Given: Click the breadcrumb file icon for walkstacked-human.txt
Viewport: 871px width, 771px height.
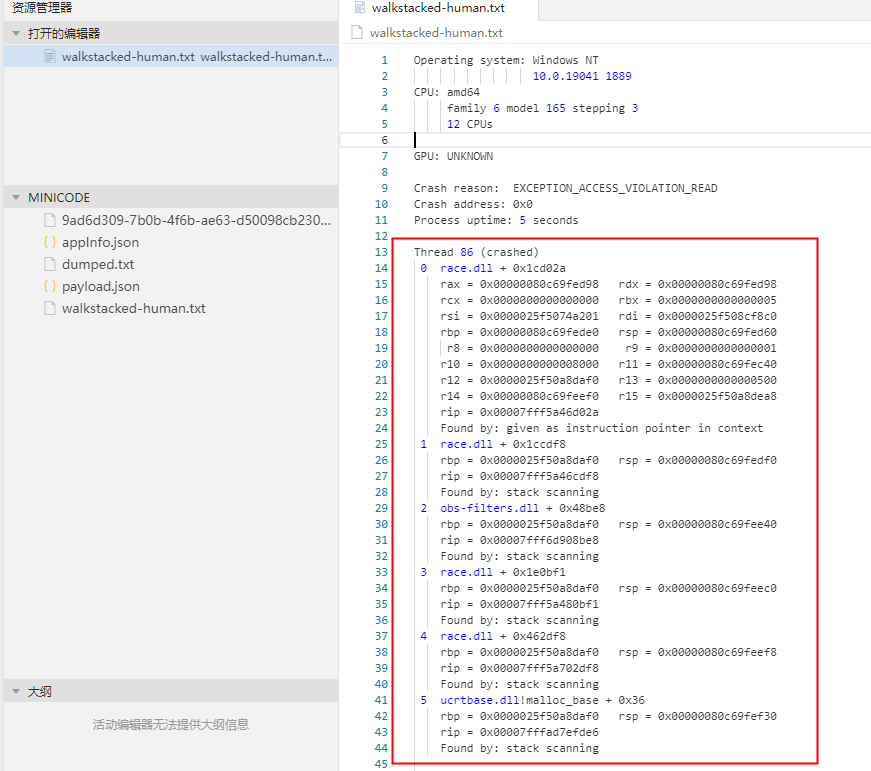Looking at the screenshot, I should pos(357,32).
